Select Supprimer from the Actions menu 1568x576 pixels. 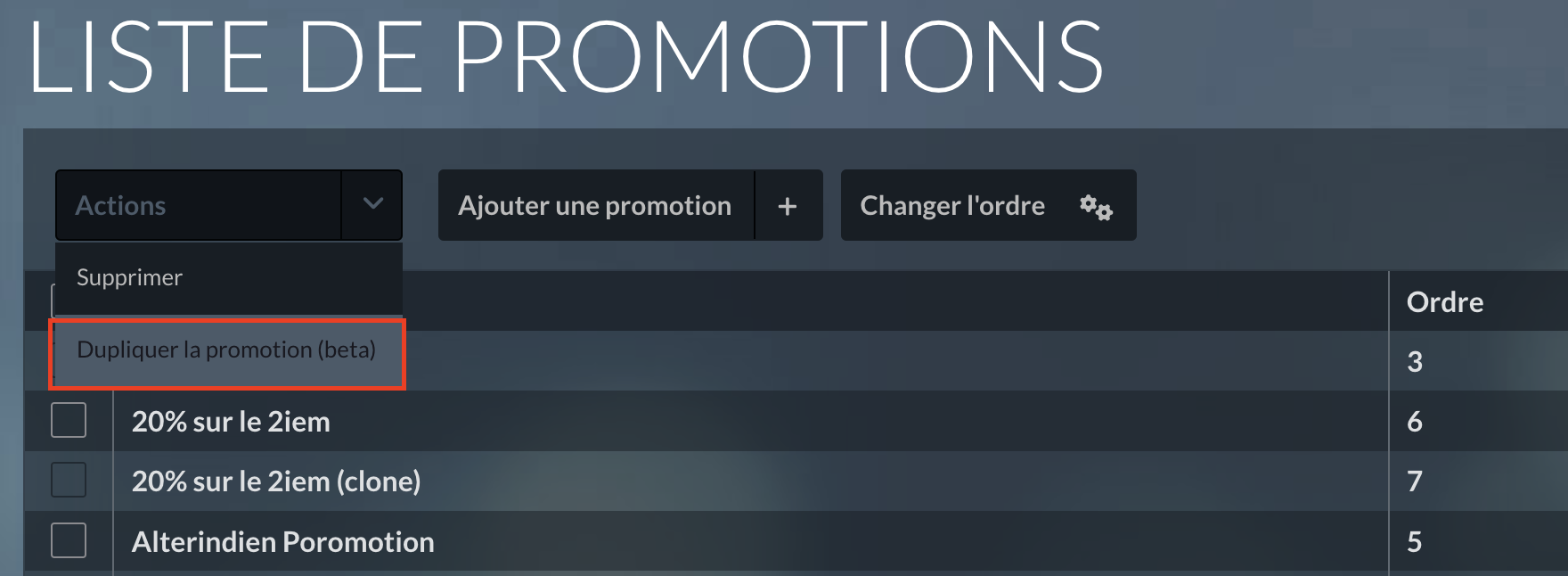click(130, 277)
